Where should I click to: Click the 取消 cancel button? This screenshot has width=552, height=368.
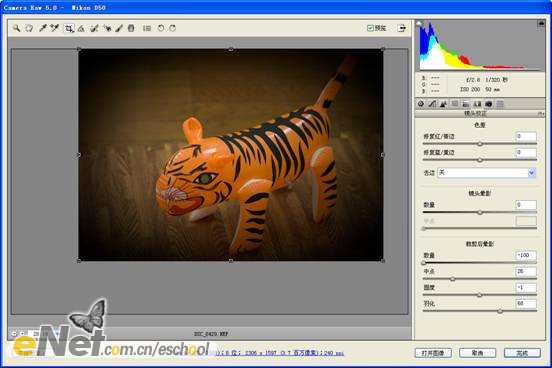click(478, 353)
